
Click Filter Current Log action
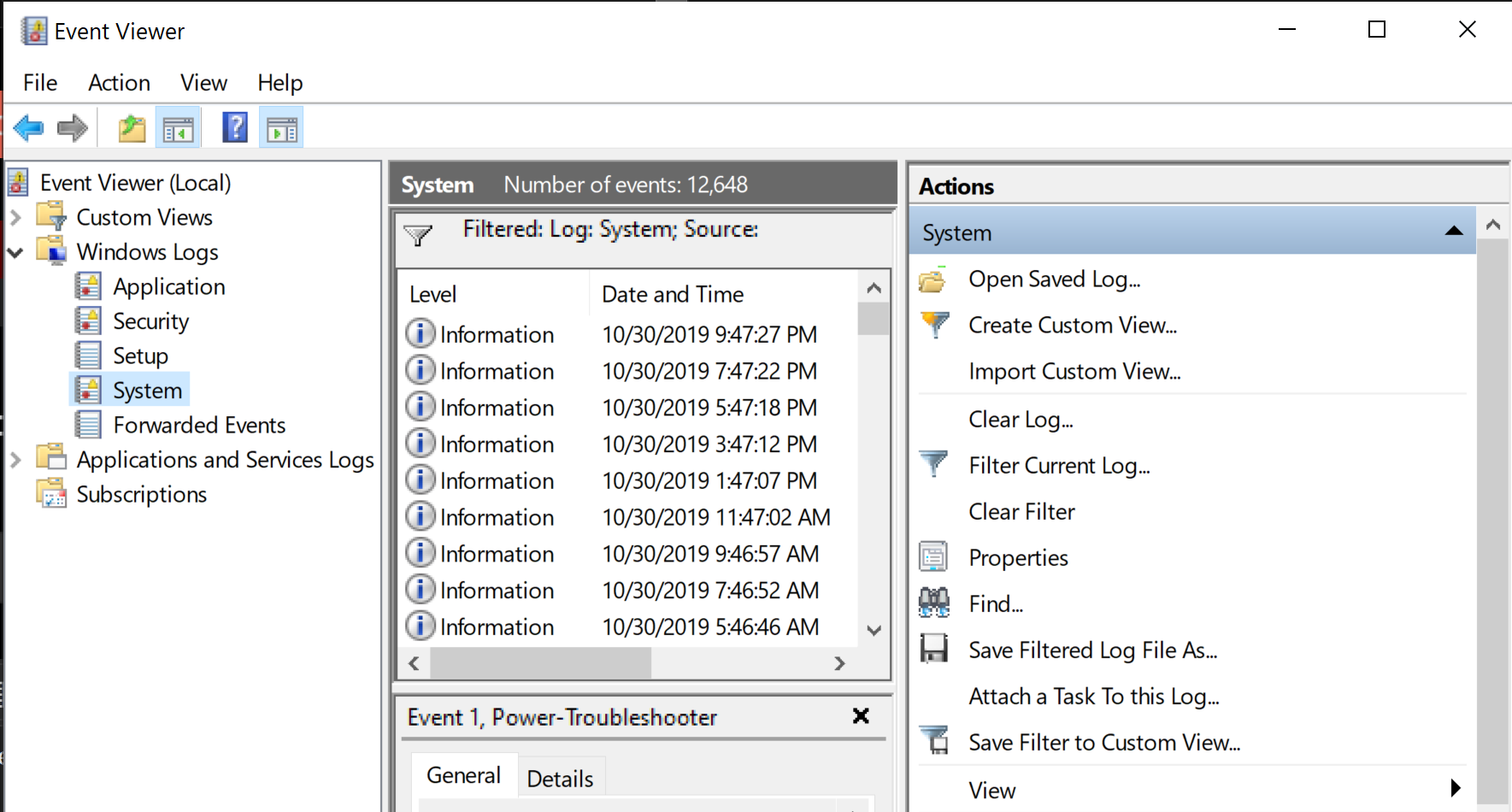[1059, 466]
